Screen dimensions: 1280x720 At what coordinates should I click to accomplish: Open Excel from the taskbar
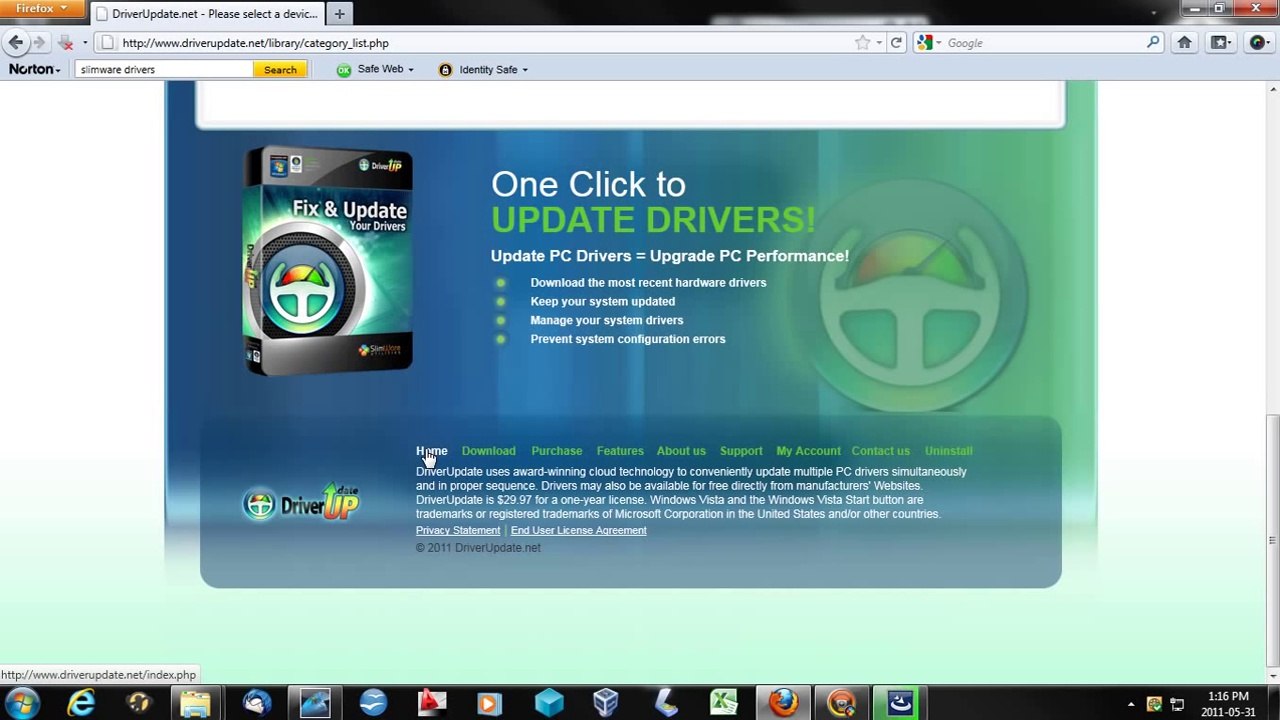coord(723,703)
